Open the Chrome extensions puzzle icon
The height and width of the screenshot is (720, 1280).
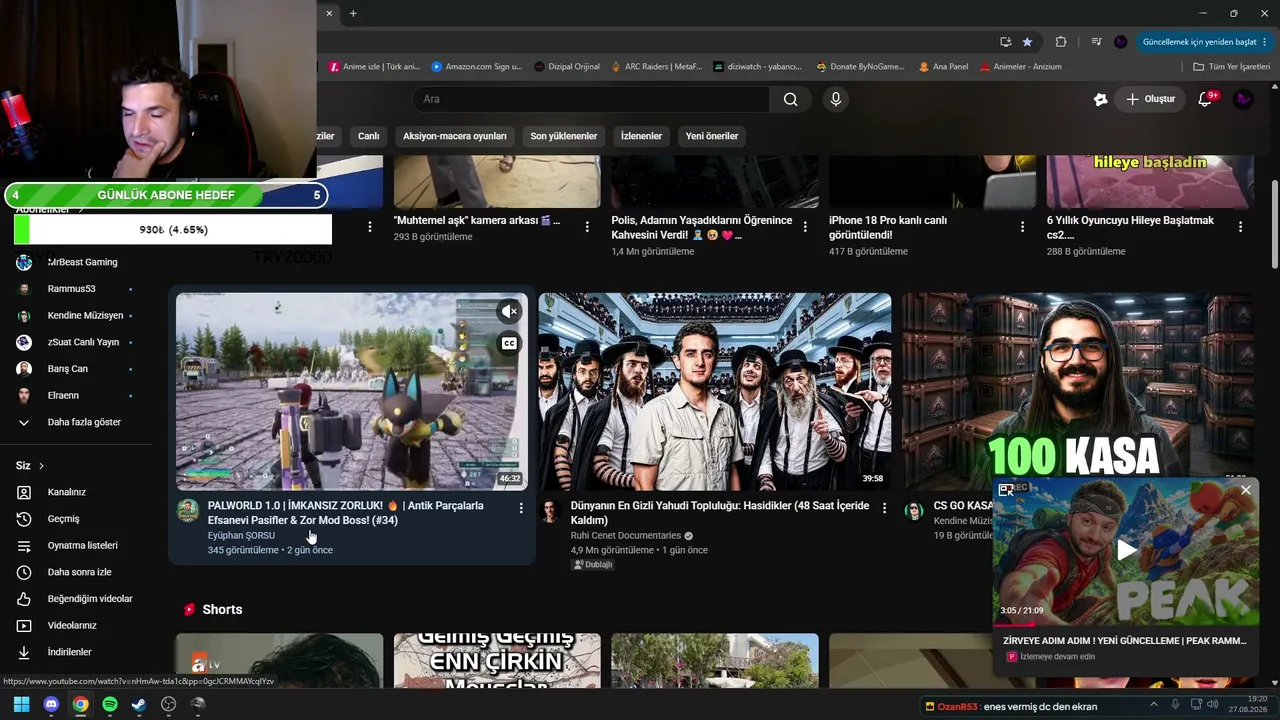[x=1061, y=42]
